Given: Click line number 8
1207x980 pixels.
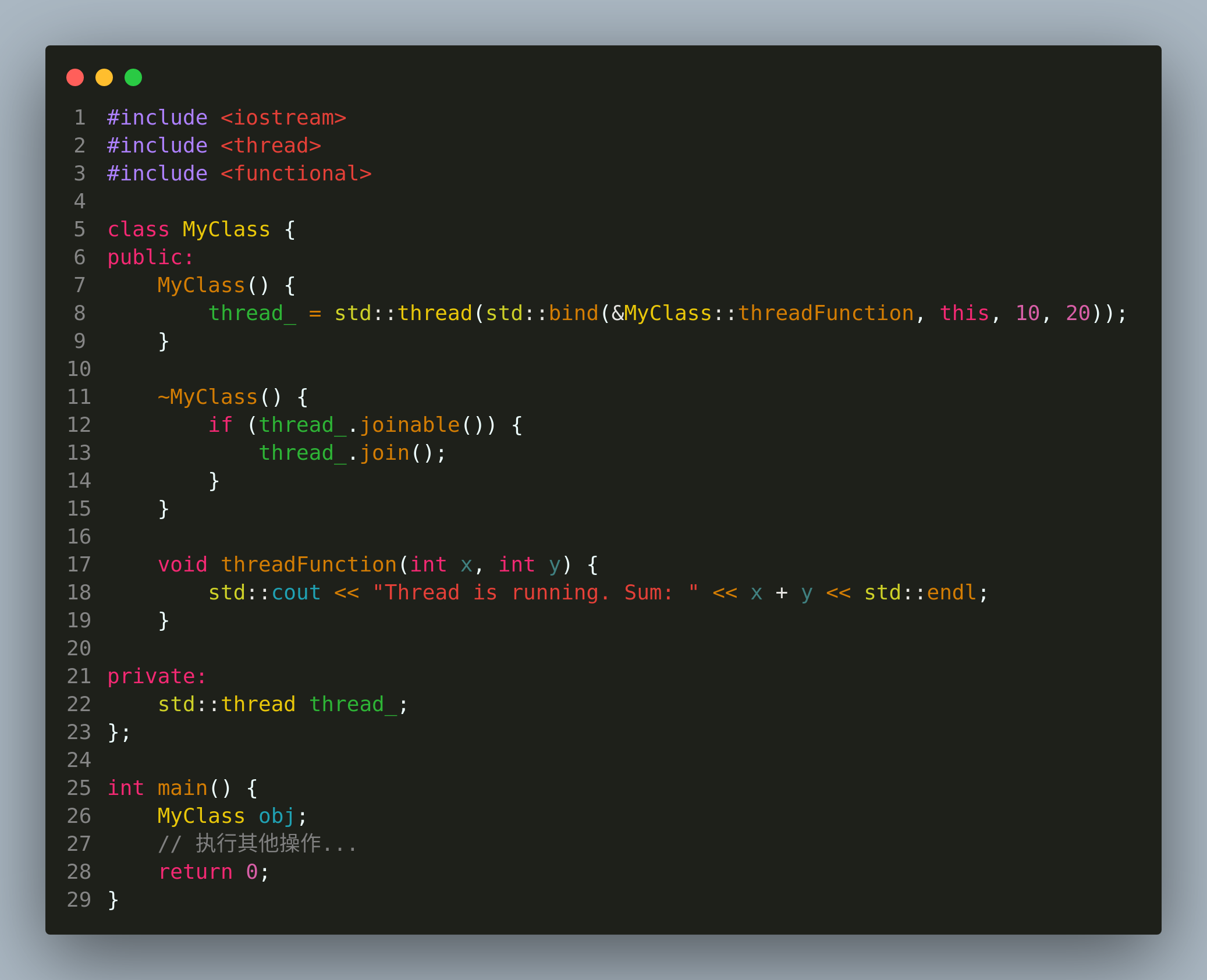Looking at the screenshot, I should pos(80,313).
